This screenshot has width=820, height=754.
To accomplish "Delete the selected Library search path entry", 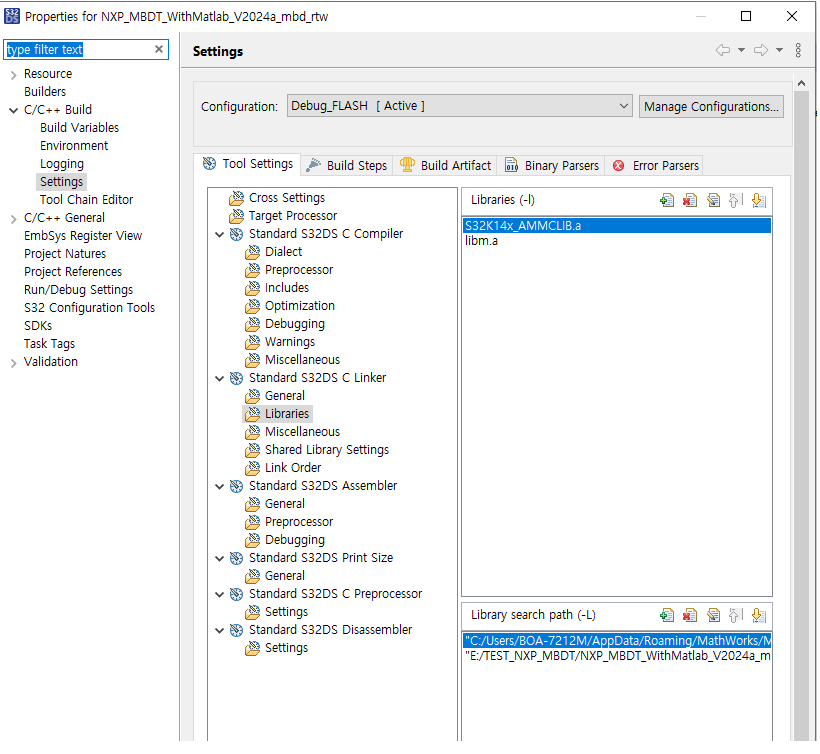I will click(690, 616).
